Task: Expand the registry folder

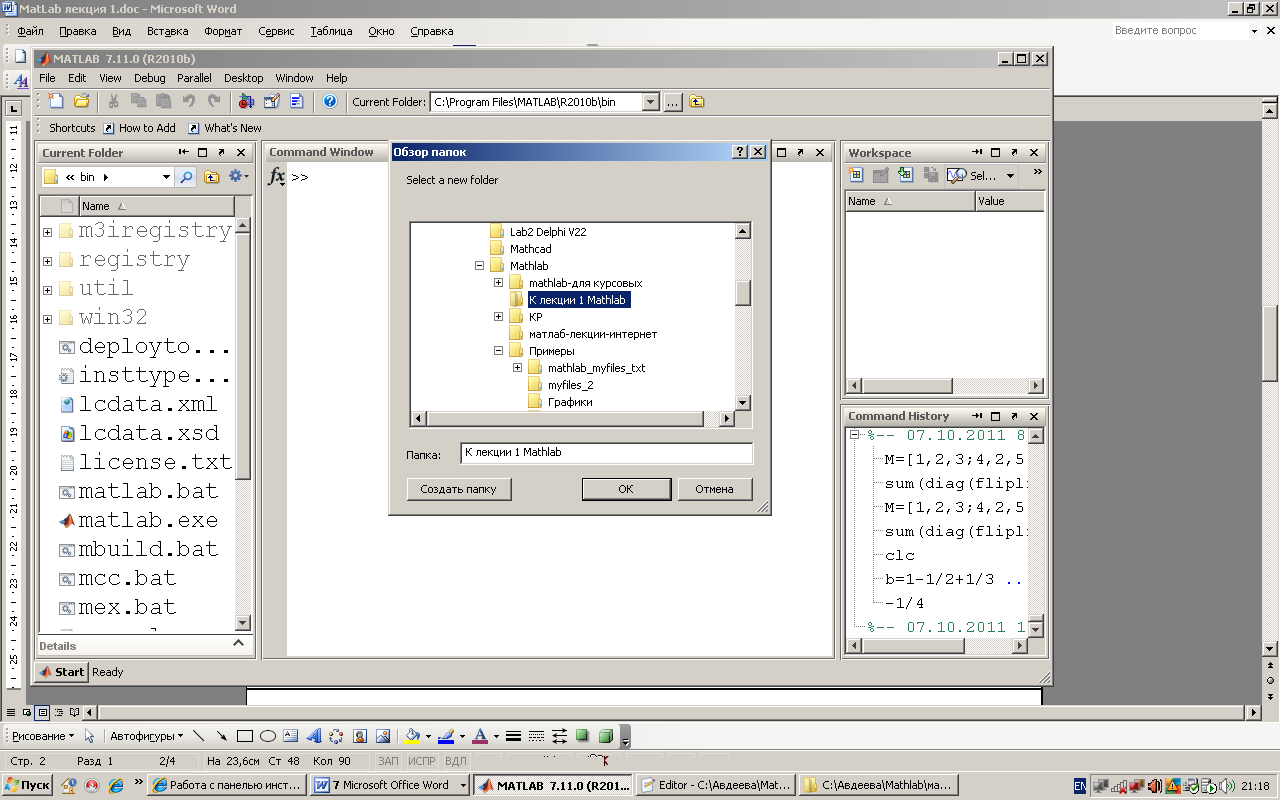Action: click(47, 261)
